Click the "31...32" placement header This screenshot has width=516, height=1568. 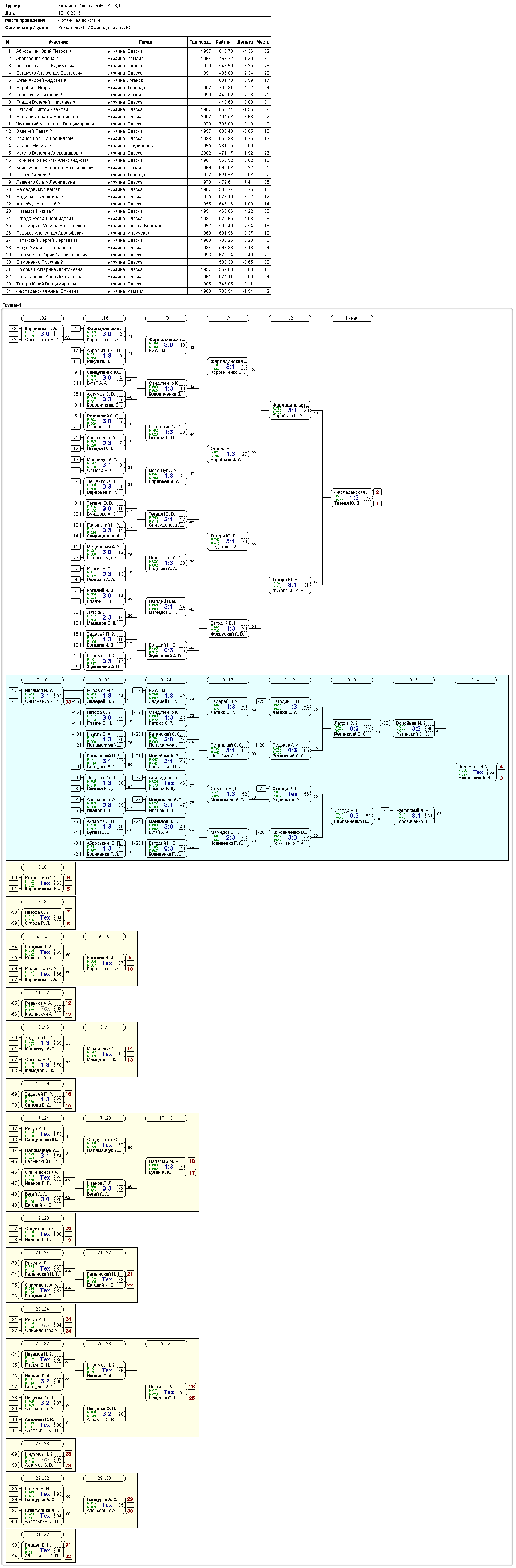[x=42, y=1534]
